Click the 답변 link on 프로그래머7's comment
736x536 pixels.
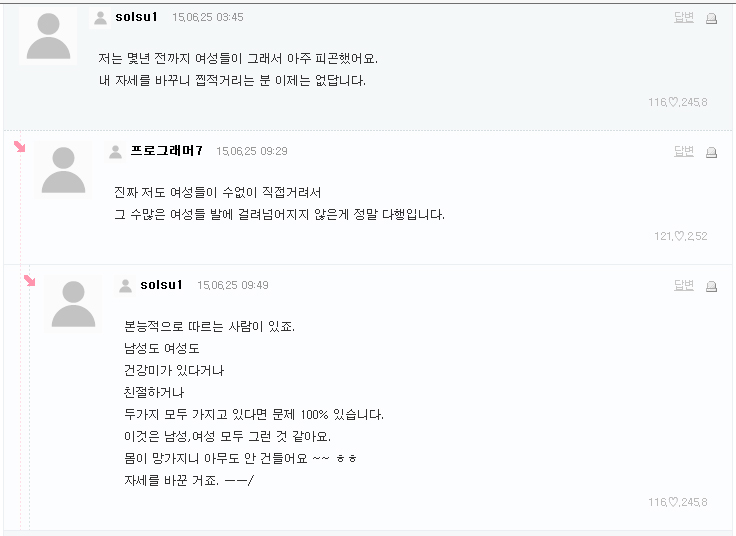point(684,151)
